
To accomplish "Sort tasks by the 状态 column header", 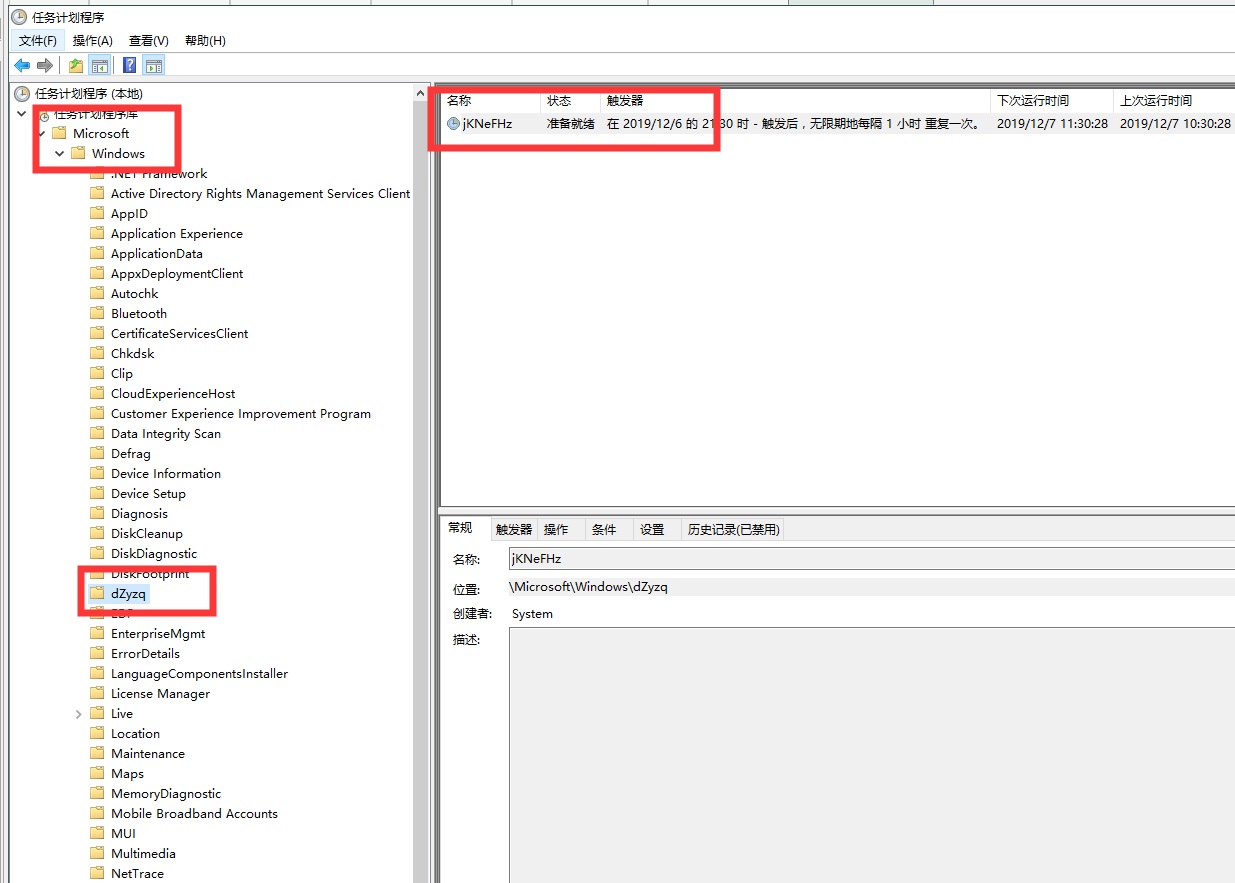I will 570,101.
